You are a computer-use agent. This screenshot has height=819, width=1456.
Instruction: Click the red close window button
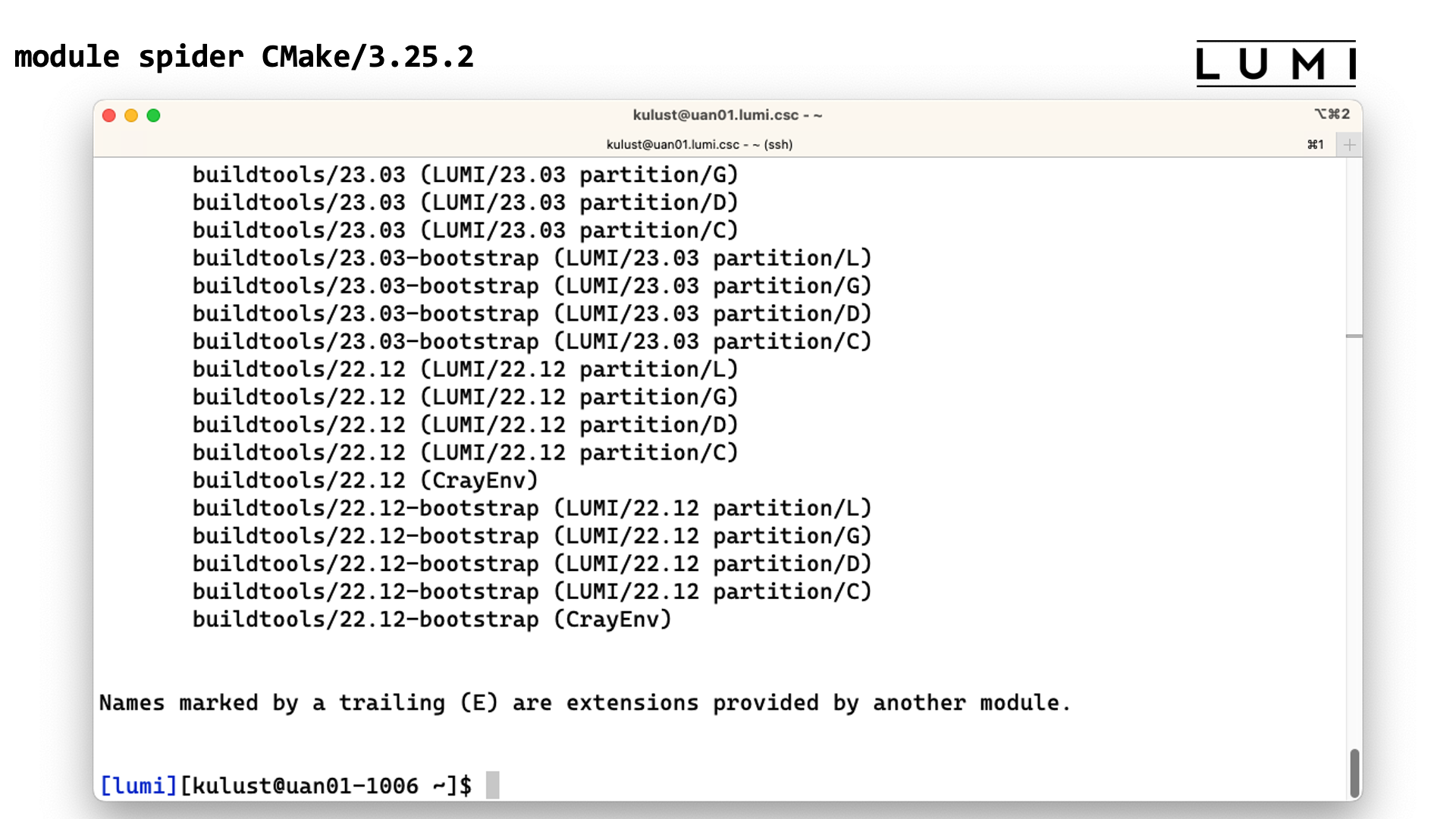point(109,115)
